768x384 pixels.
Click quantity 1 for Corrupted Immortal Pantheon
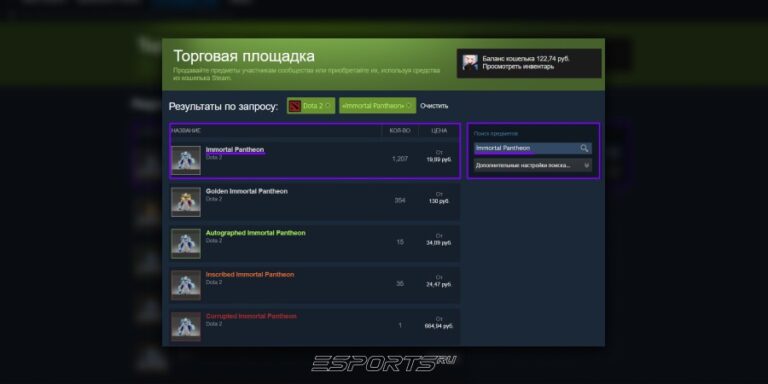pyautogui.click(x=400, y=325)
